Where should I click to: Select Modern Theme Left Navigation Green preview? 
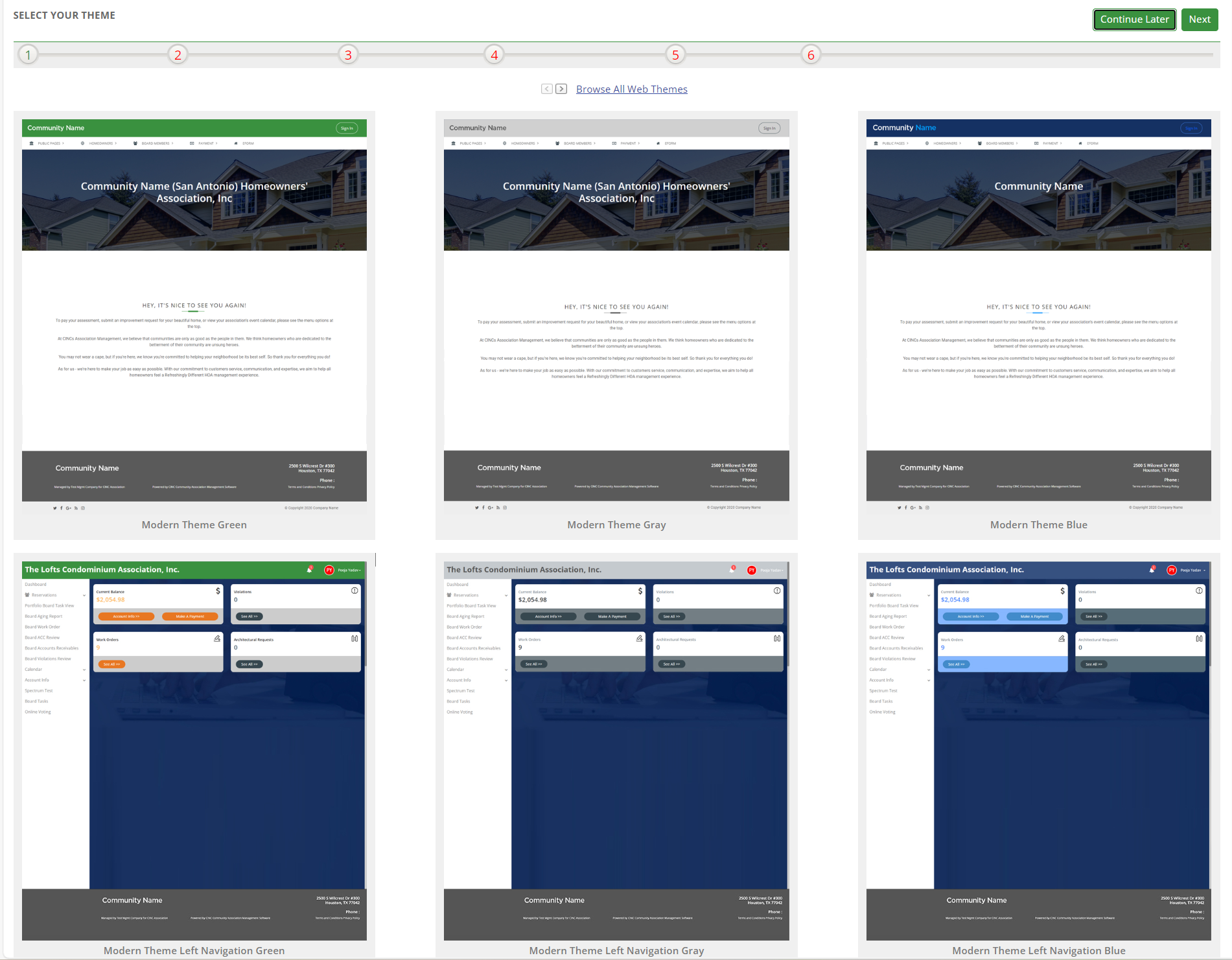[x=194, y=751]
